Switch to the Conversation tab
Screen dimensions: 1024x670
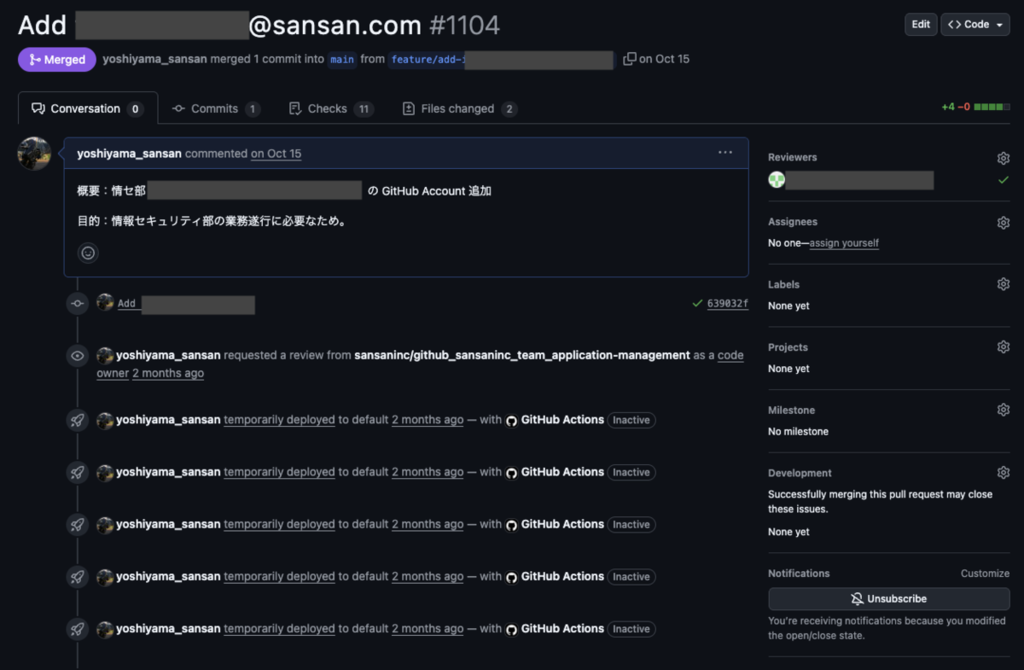point(88,108)
